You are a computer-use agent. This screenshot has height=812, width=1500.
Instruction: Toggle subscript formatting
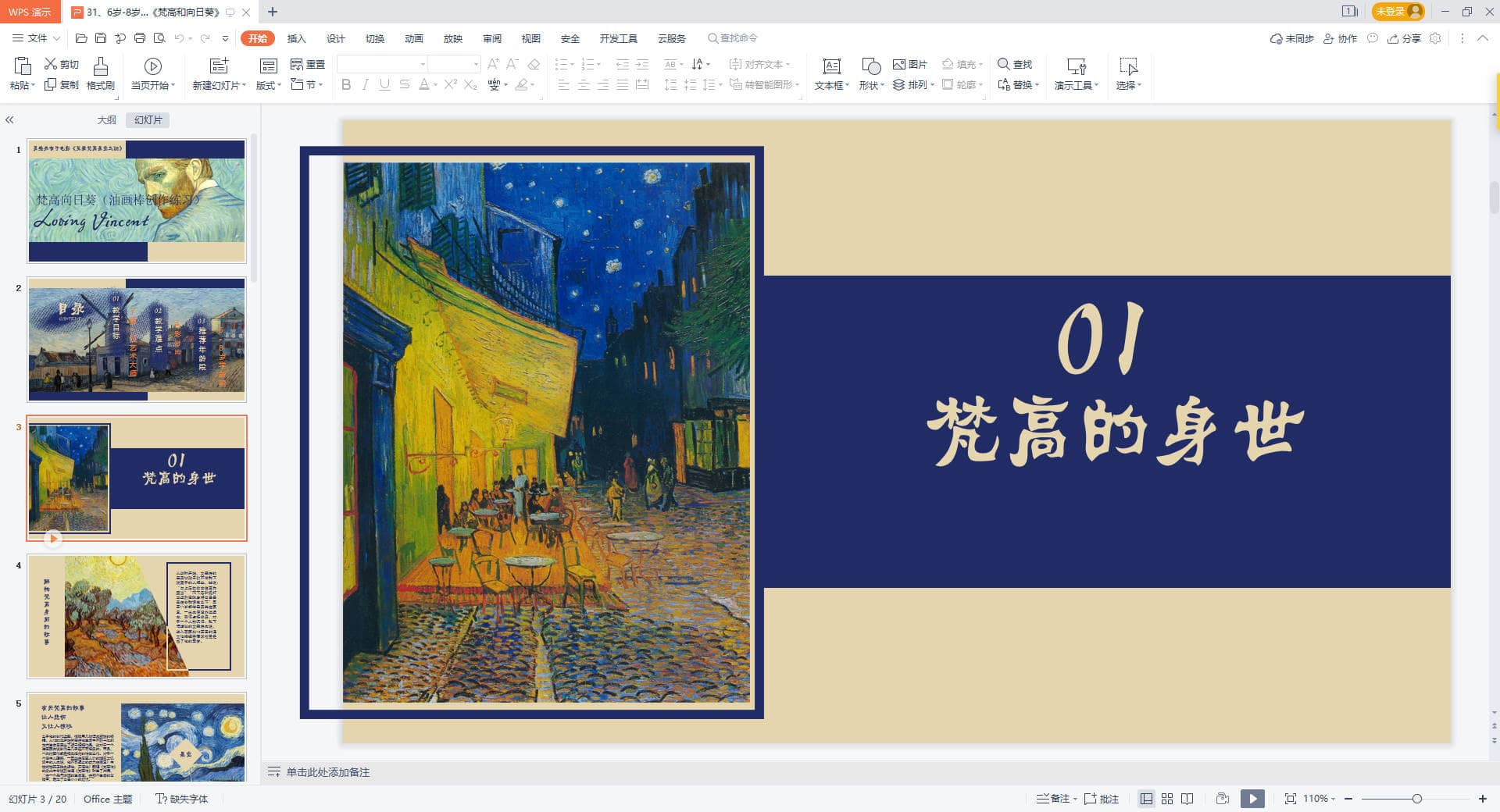(x=470, y=84)
